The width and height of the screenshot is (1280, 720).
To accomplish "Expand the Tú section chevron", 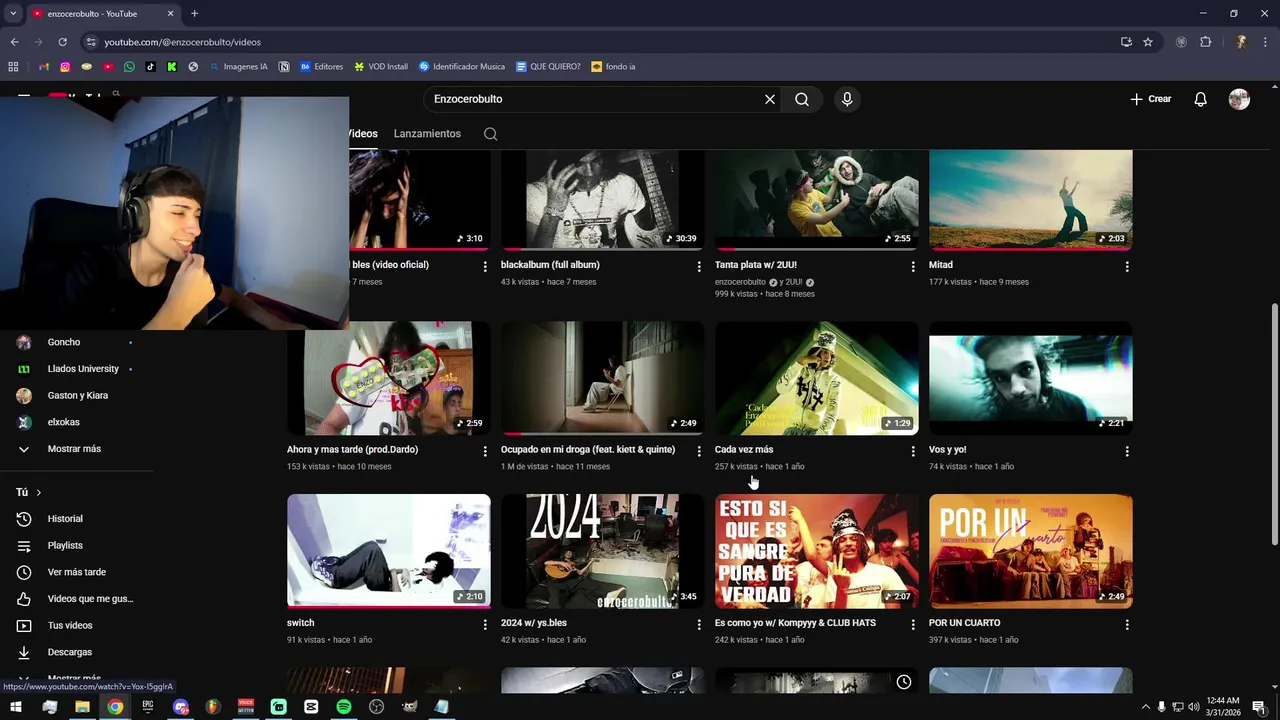I will pyautogui.click(x=39, y=492).
